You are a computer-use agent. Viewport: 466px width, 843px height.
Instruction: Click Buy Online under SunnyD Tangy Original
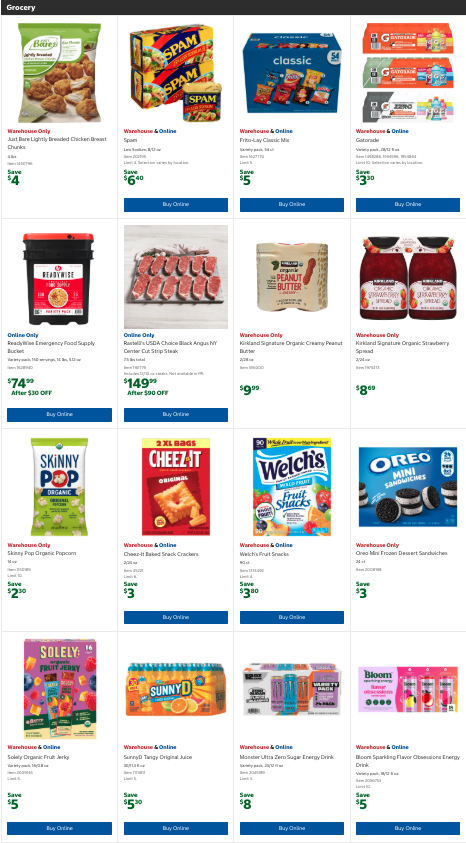tap(176, 828)
